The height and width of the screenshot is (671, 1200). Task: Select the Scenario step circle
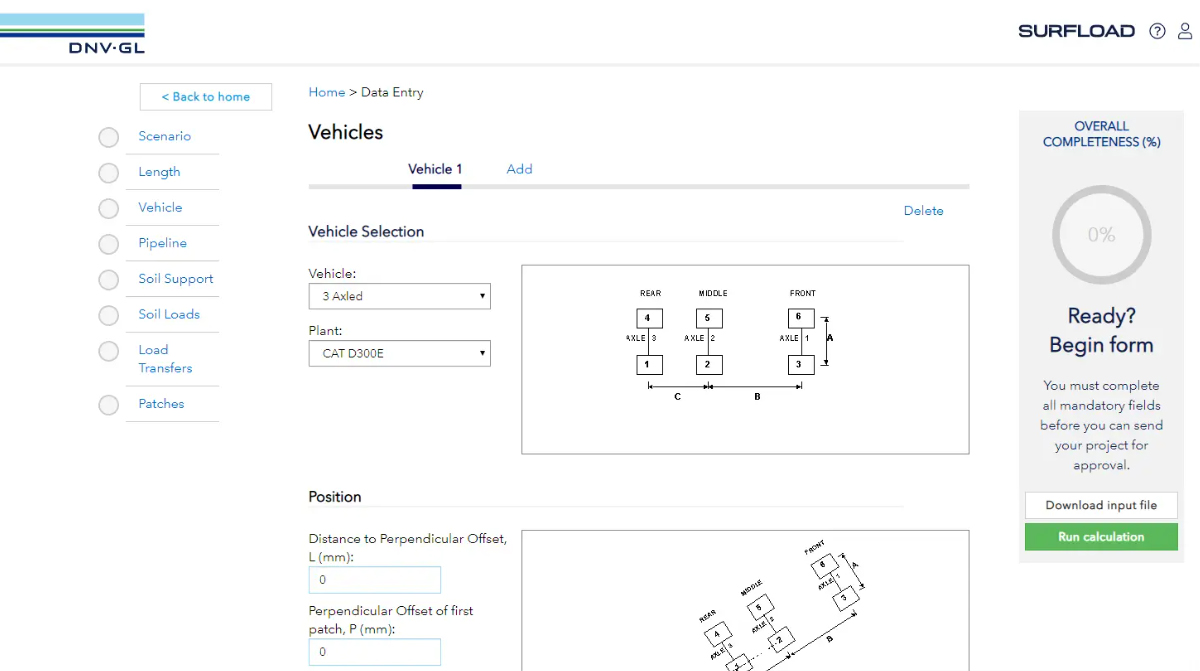[x=109, y=137]
